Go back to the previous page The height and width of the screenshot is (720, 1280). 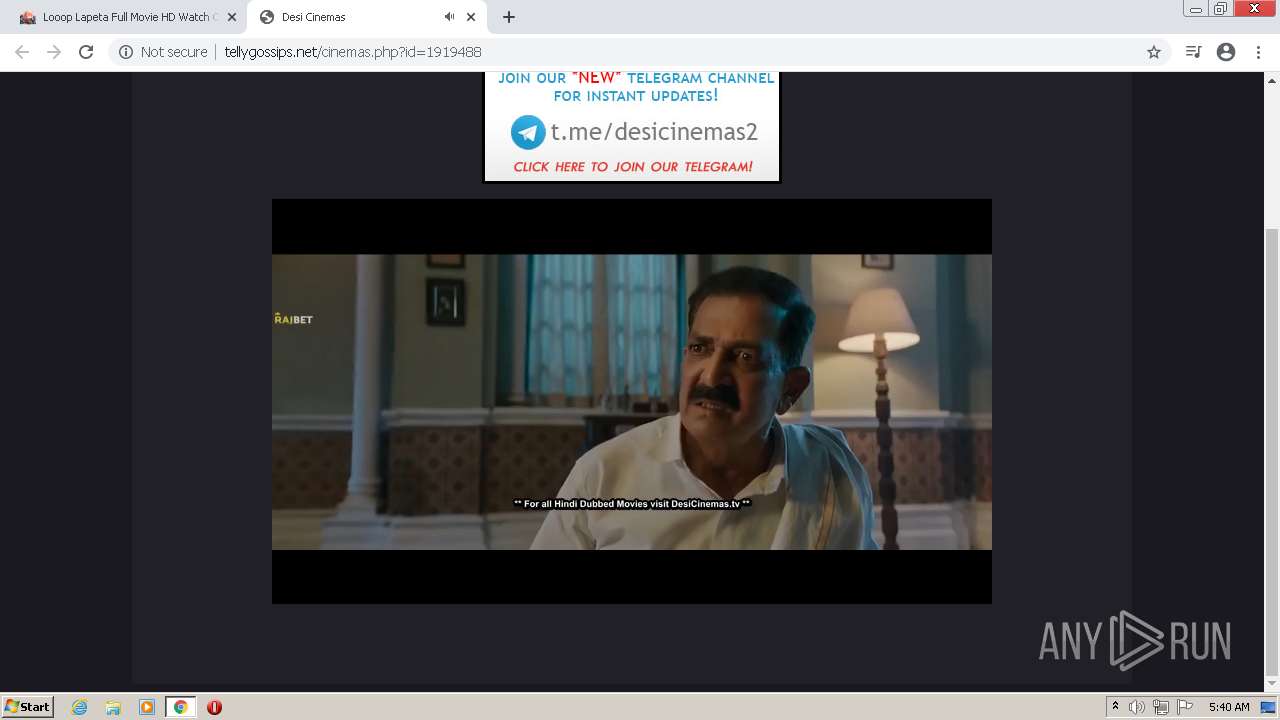point(22,52)
